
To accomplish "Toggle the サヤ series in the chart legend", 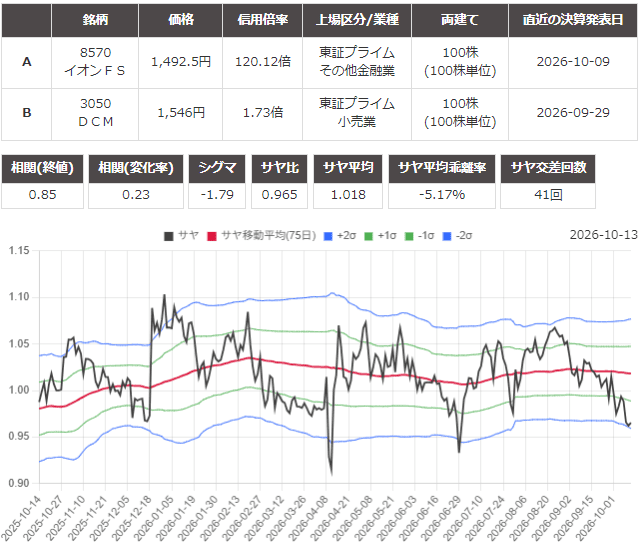I will [181, 236].
